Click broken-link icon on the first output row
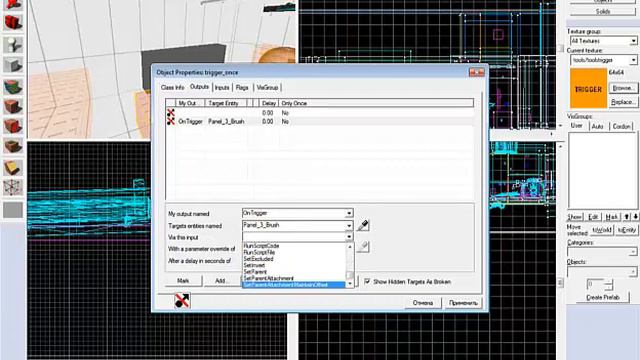Screen dimensions: 640x360 pos(171,112)
